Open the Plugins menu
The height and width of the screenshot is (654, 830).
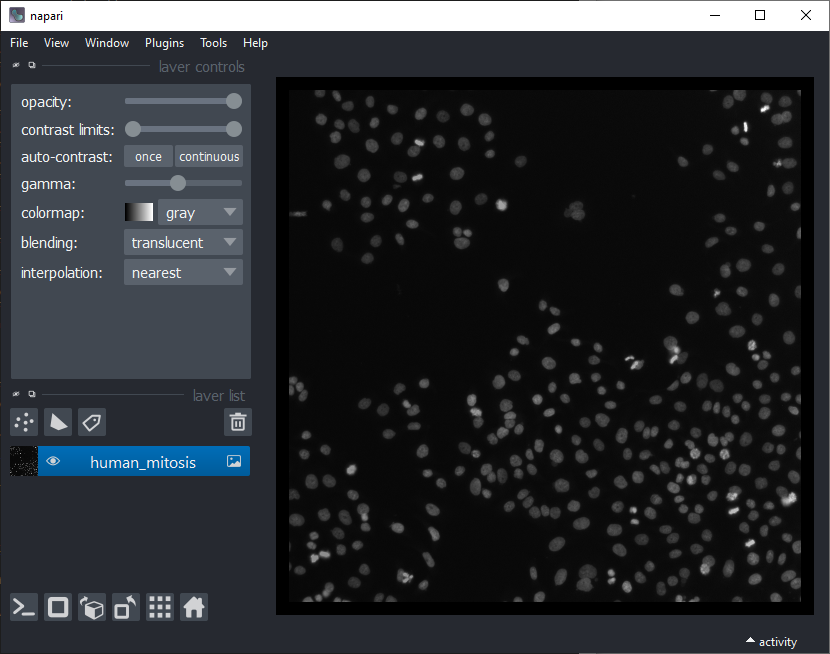164,43
